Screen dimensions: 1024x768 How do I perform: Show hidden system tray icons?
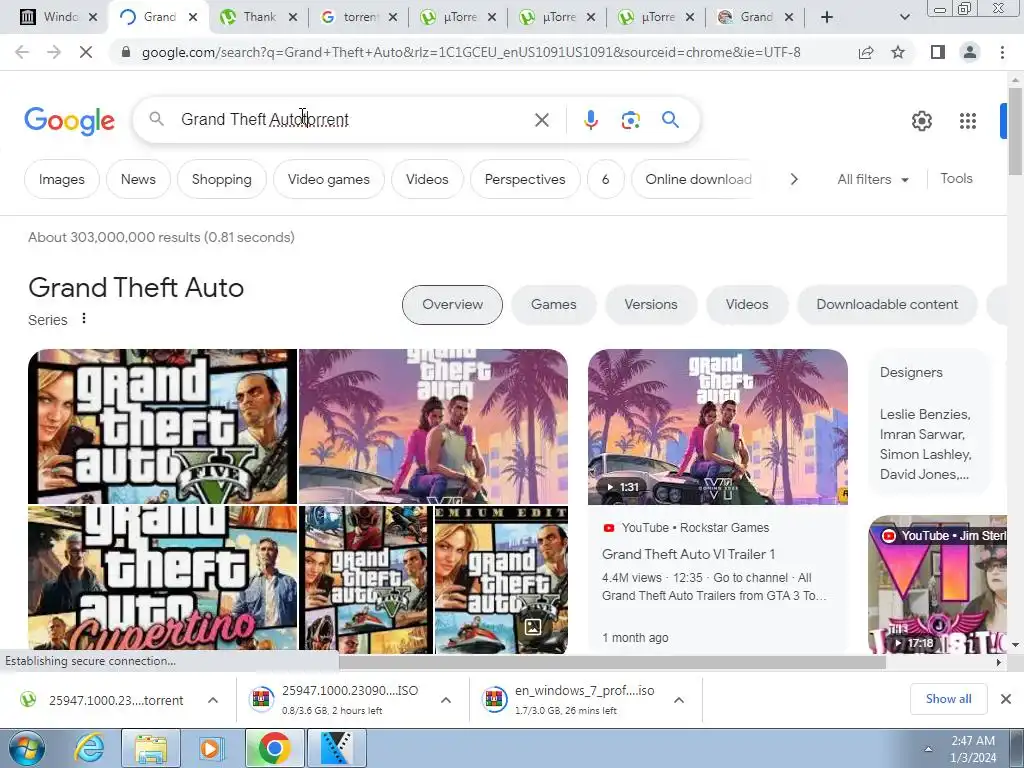click(928, 749)
